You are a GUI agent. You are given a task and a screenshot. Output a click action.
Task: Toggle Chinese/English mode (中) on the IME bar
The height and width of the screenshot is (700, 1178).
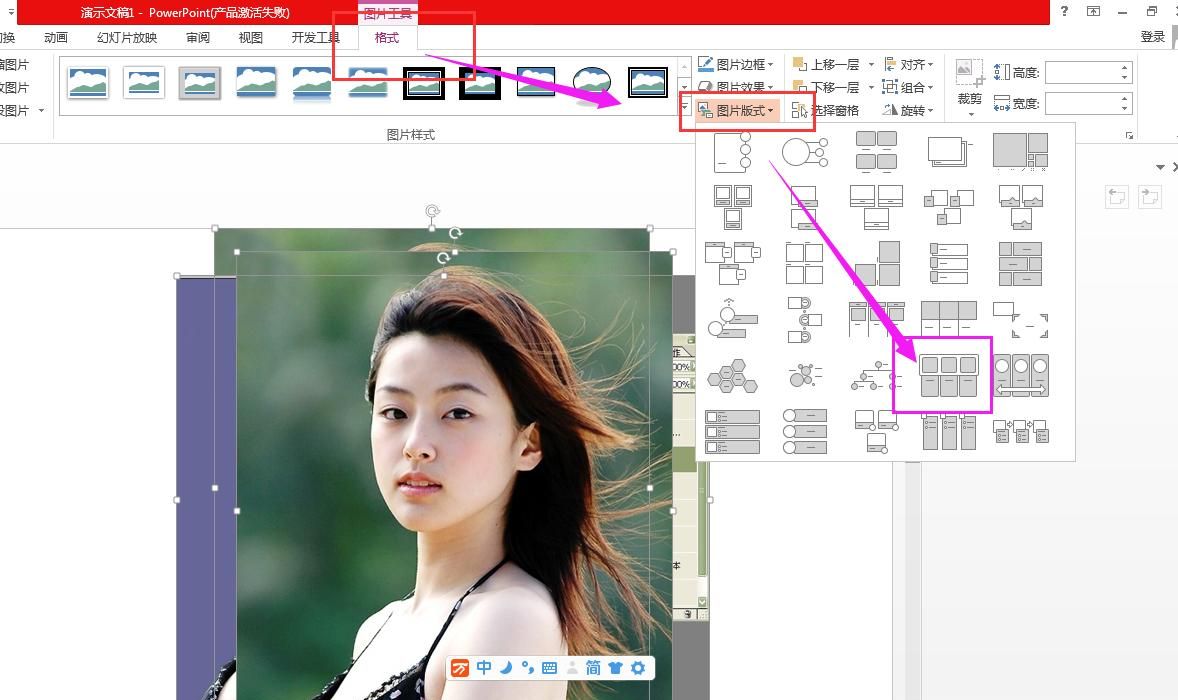(x=484, y=668)
